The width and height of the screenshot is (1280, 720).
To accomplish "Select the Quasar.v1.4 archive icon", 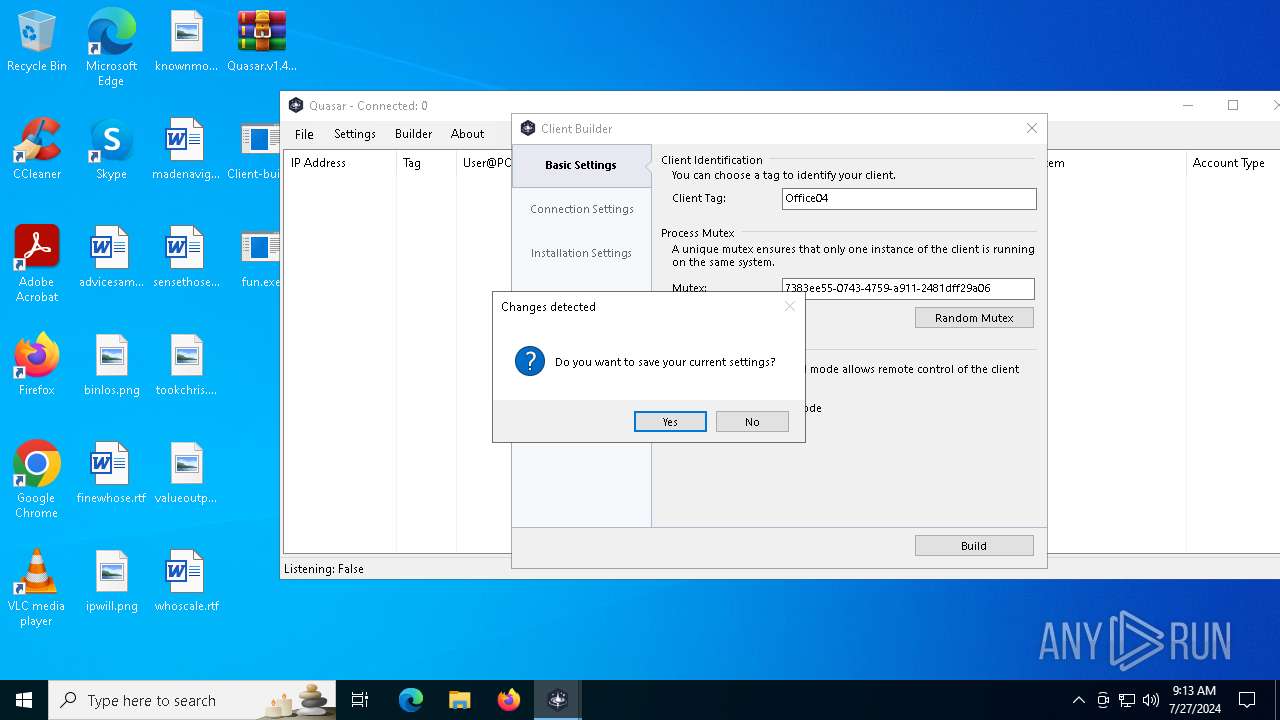I will [262, 42].
